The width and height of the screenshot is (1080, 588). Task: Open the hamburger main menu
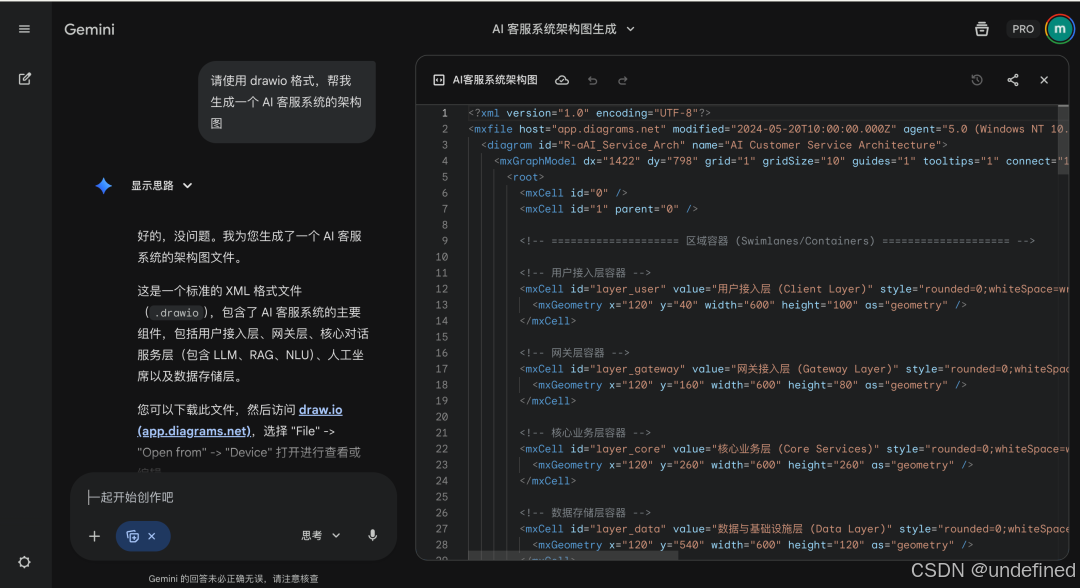click(x=24, y=29)
